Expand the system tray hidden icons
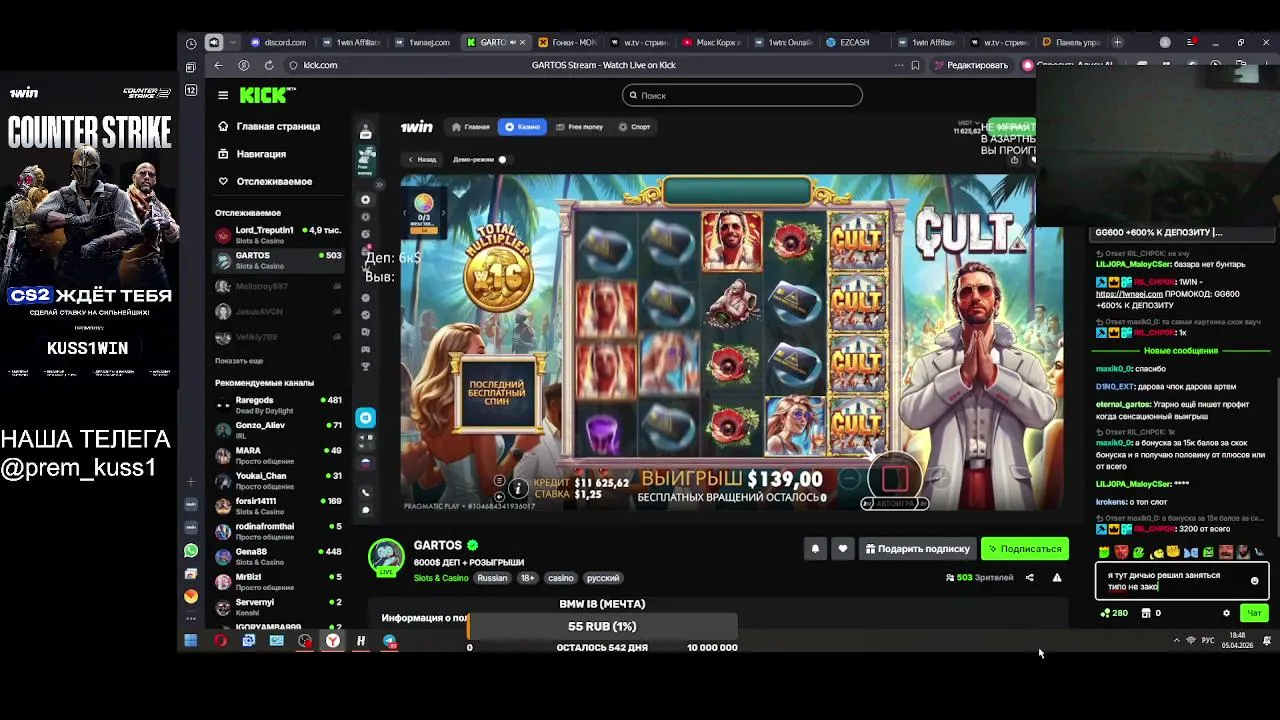This screenshot has width=1280, height=720. pyautogui.click(x=1176, y=640)
